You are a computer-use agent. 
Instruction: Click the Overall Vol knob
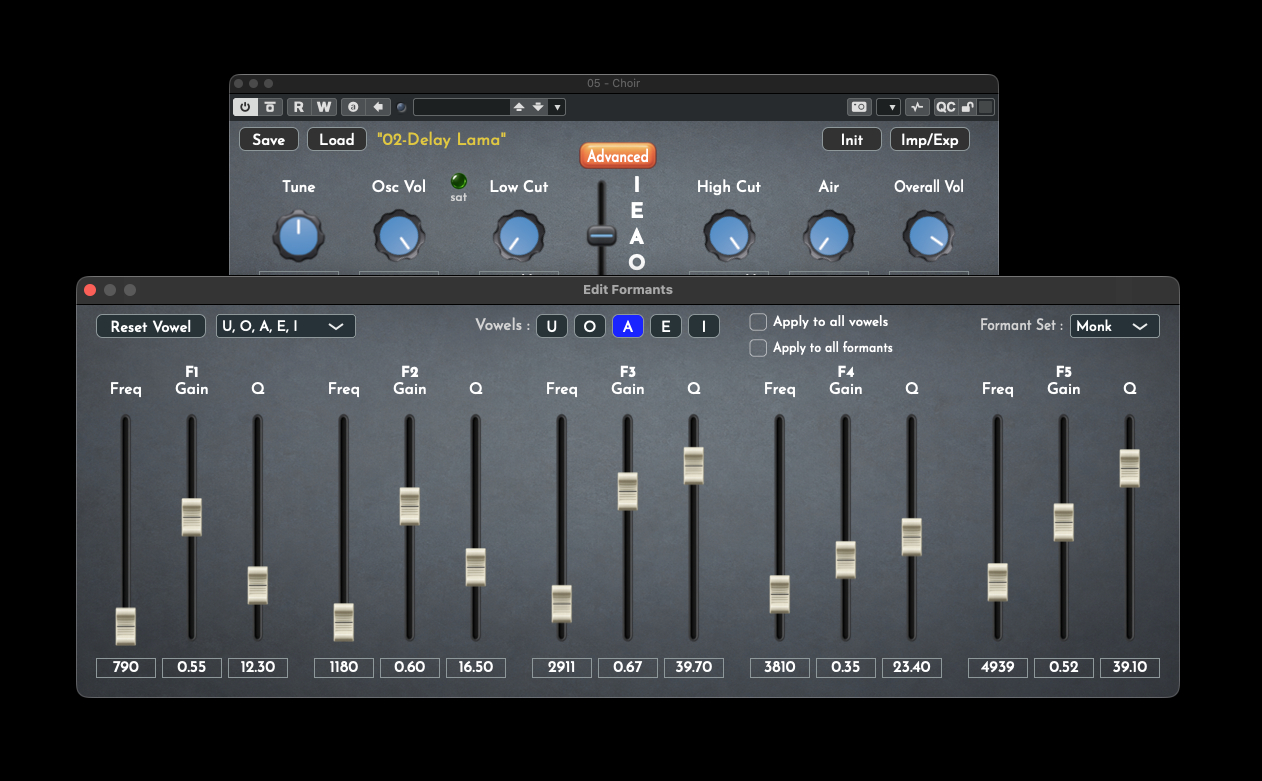coord(929,236)
